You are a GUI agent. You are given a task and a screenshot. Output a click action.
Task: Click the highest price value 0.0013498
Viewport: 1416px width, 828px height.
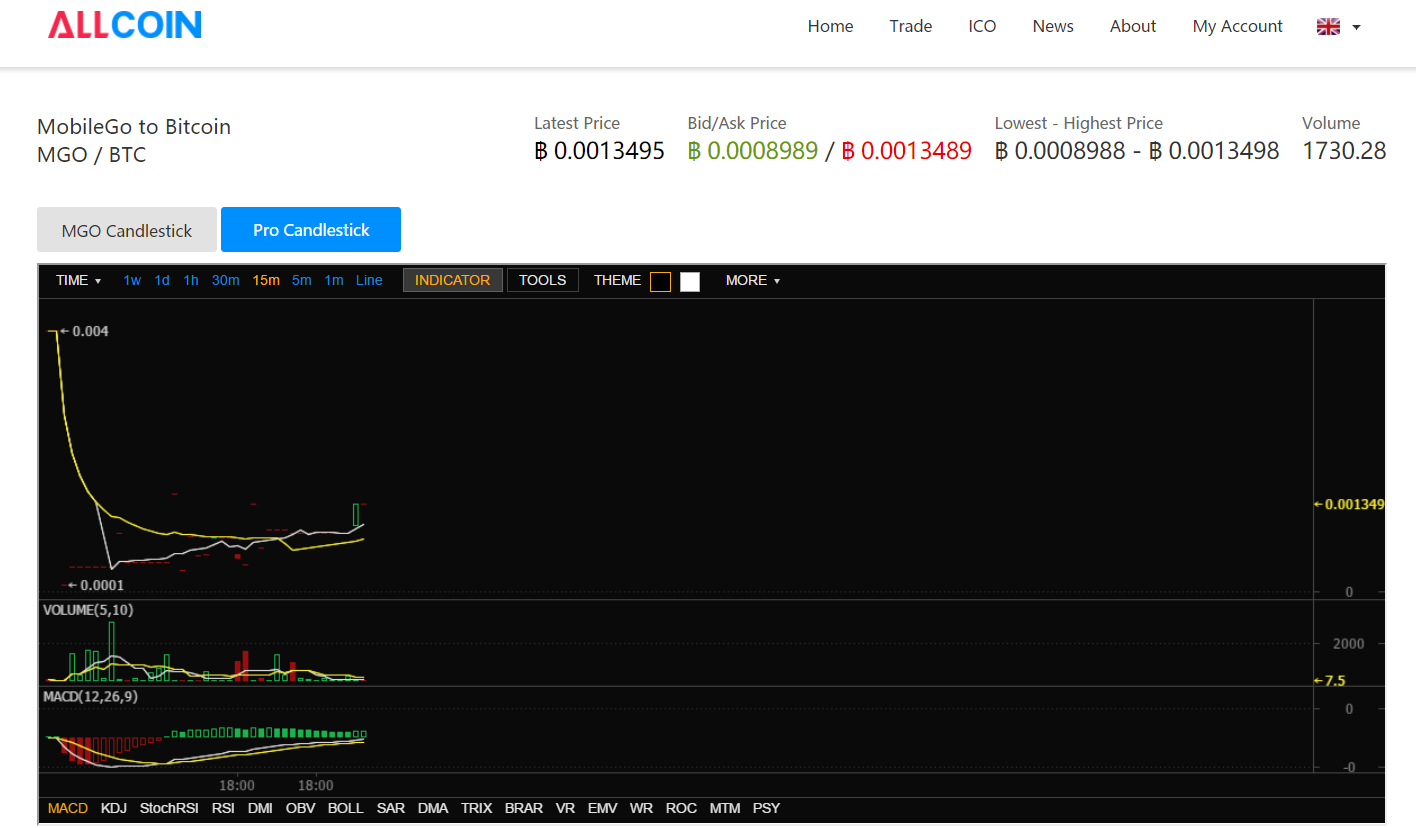(1214, 151)
